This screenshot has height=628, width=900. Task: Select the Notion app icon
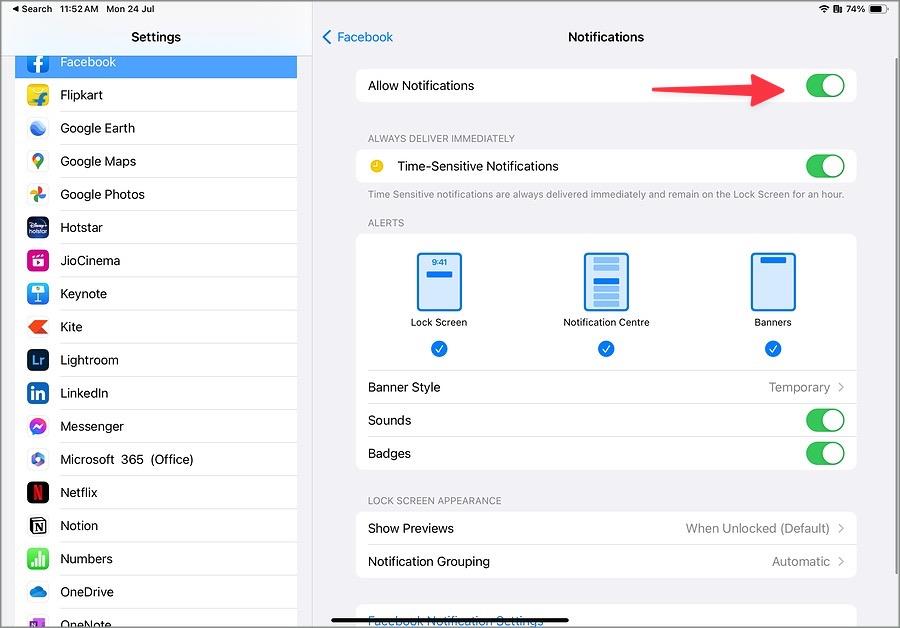[38, 526]
